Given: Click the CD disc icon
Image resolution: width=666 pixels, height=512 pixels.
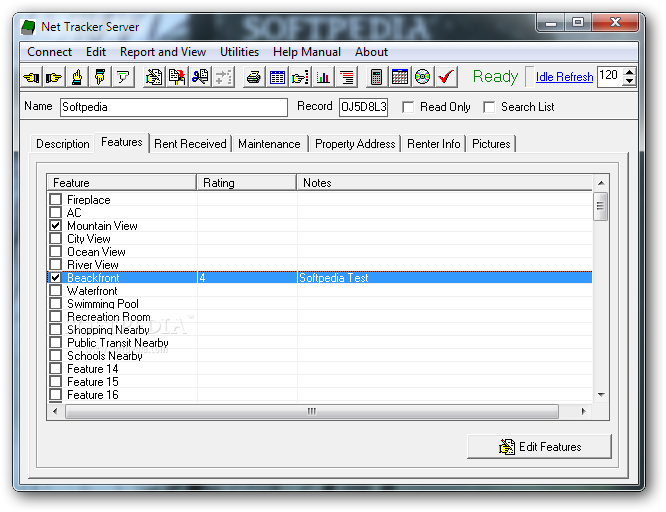Looking at the screenshot, I should pyautogui.click(x=423, y=77).
